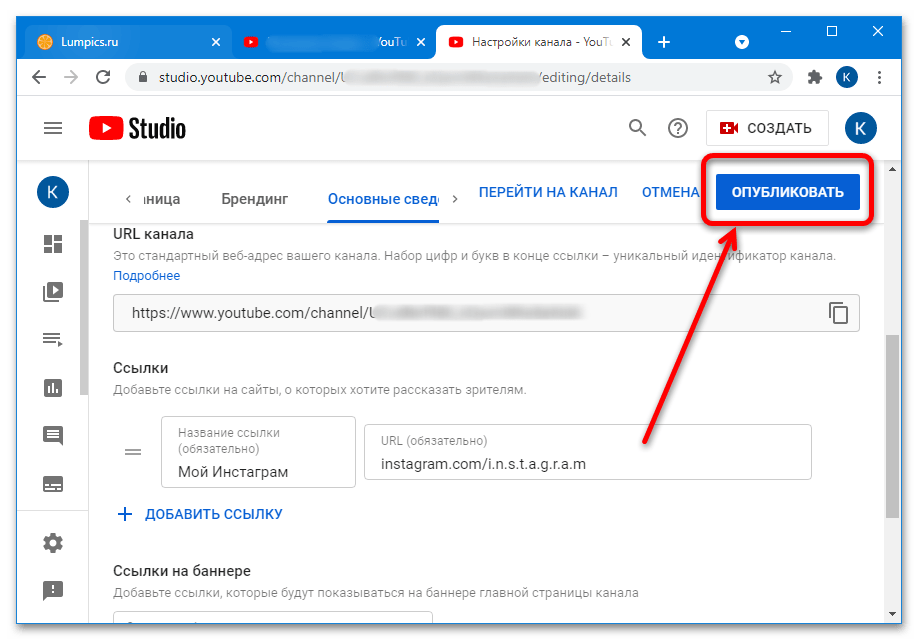
Task: Click the ОПУБЛИКОВАТЬ button
Action: point(787,192)
